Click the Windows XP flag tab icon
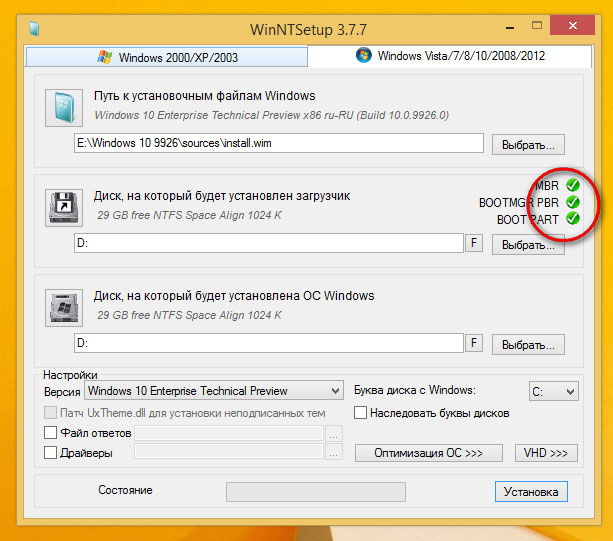The image size is (613, 541). point(104,57)
